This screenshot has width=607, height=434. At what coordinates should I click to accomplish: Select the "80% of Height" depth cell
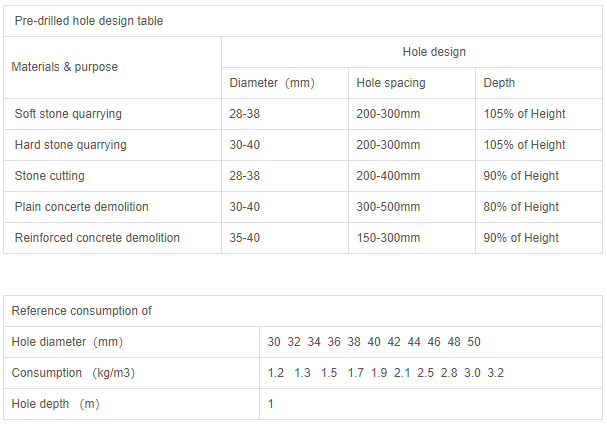coord(521,207)
